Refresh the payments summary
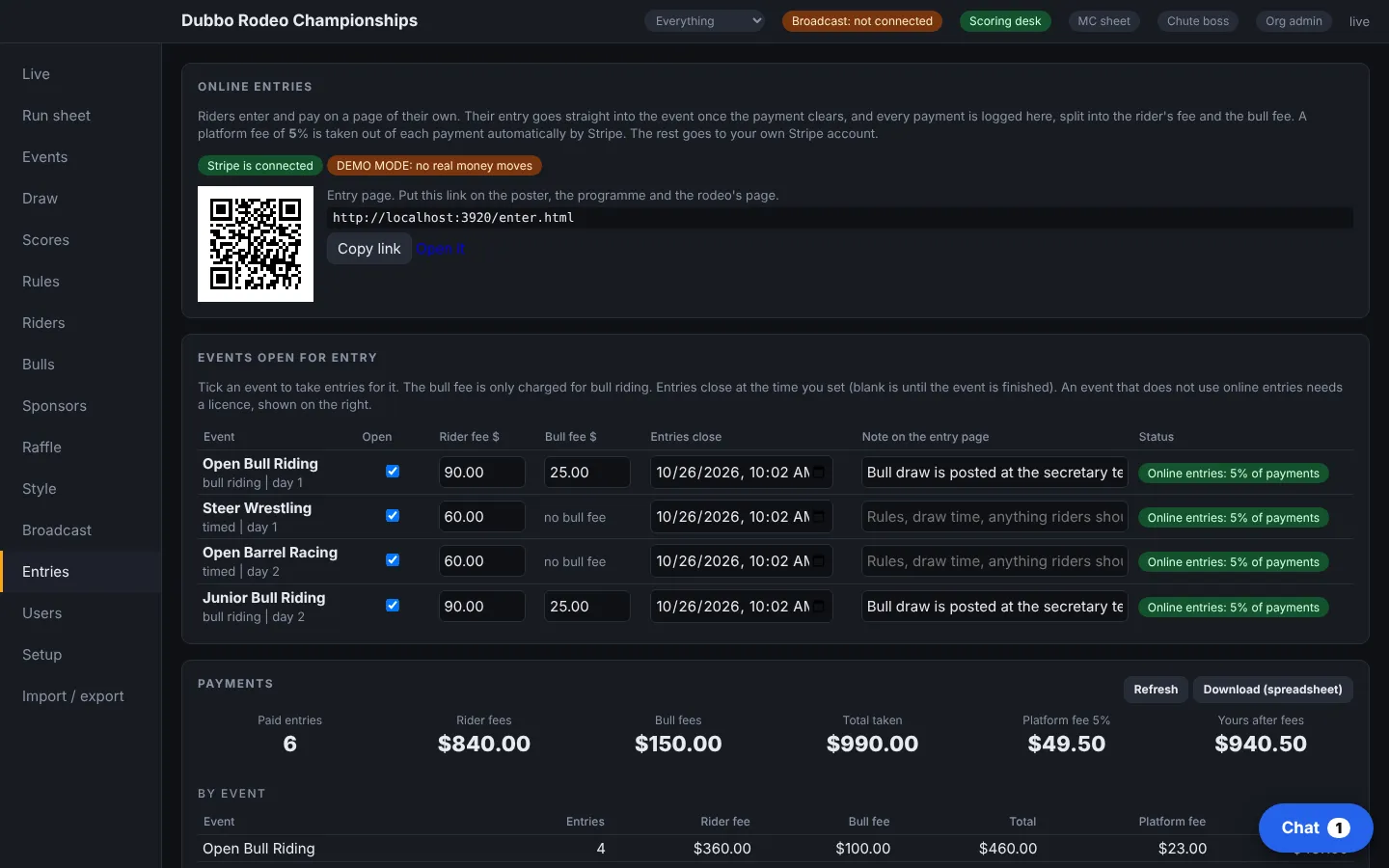This screenshot has height=868, width=1389. point(1156,690)
